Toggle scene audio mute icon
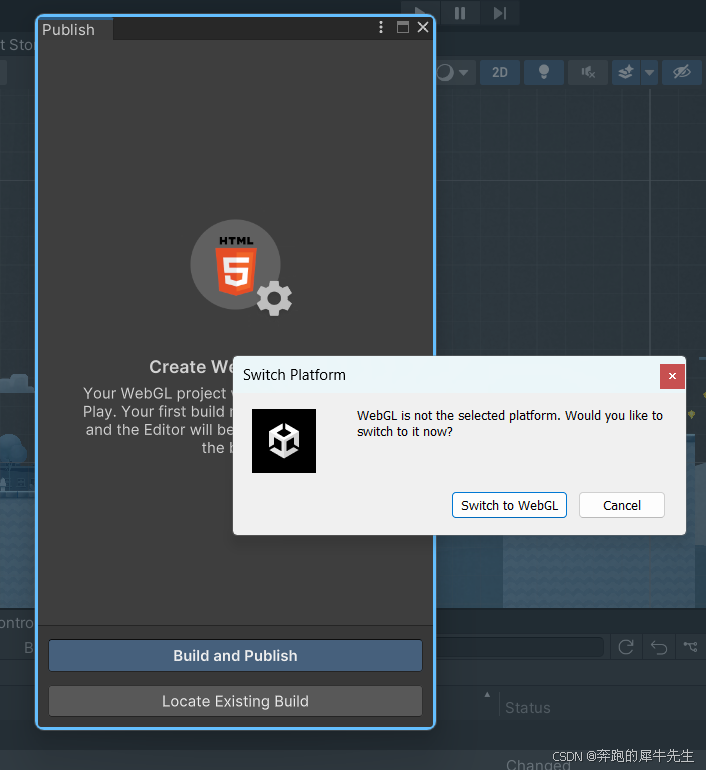706x770 pixels. (x=588, y=73)
